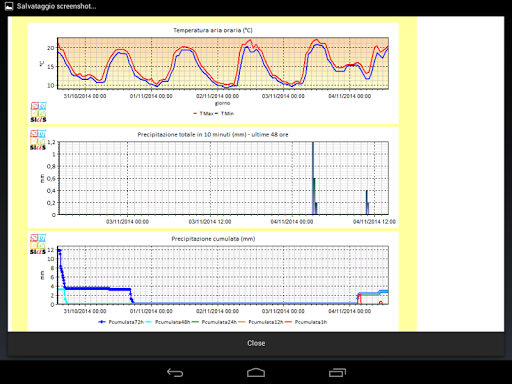Click the SIAS logo beside precipitation 10-minute chart
Viewport: 512px width, 384px height.
coord(38,140)
